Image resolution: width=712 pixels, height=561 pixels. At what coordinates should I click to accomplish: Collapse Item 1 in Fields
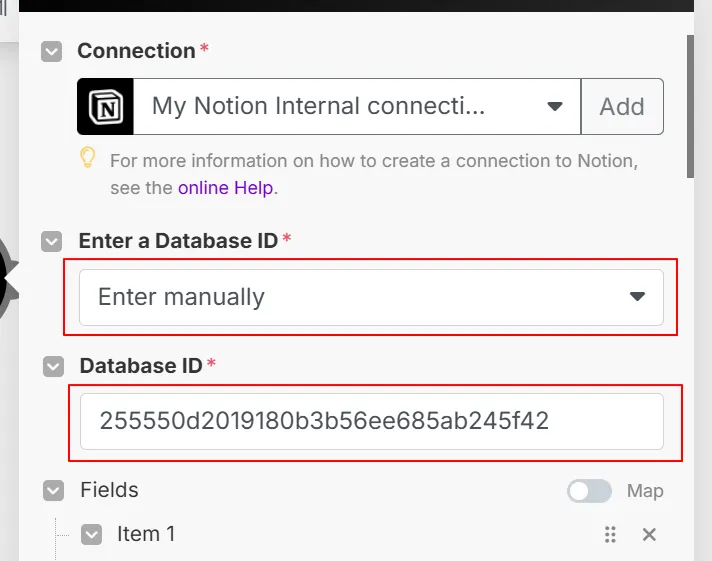pyautogui.click(x=91, y=535)
